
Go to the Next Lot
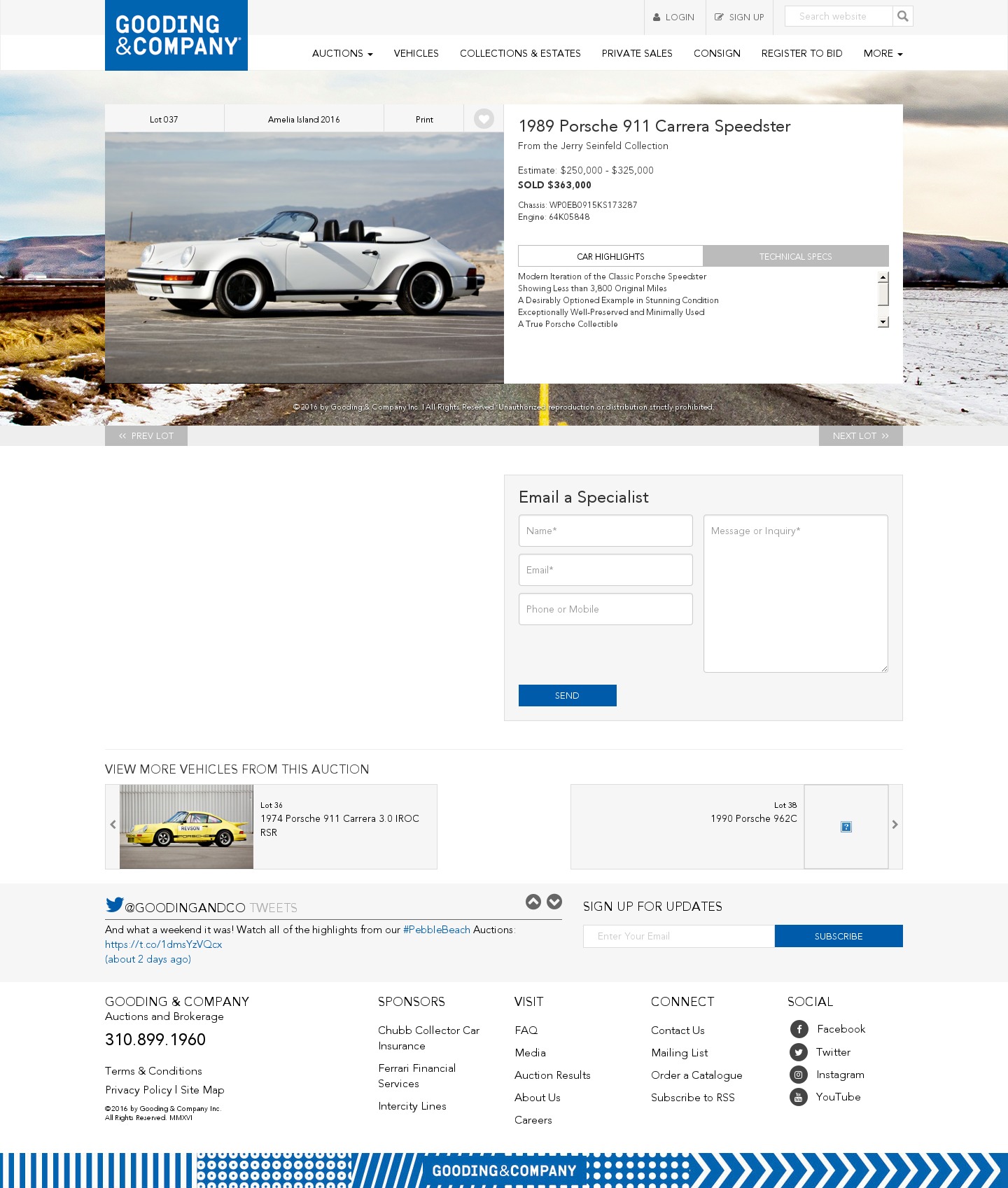861,435
